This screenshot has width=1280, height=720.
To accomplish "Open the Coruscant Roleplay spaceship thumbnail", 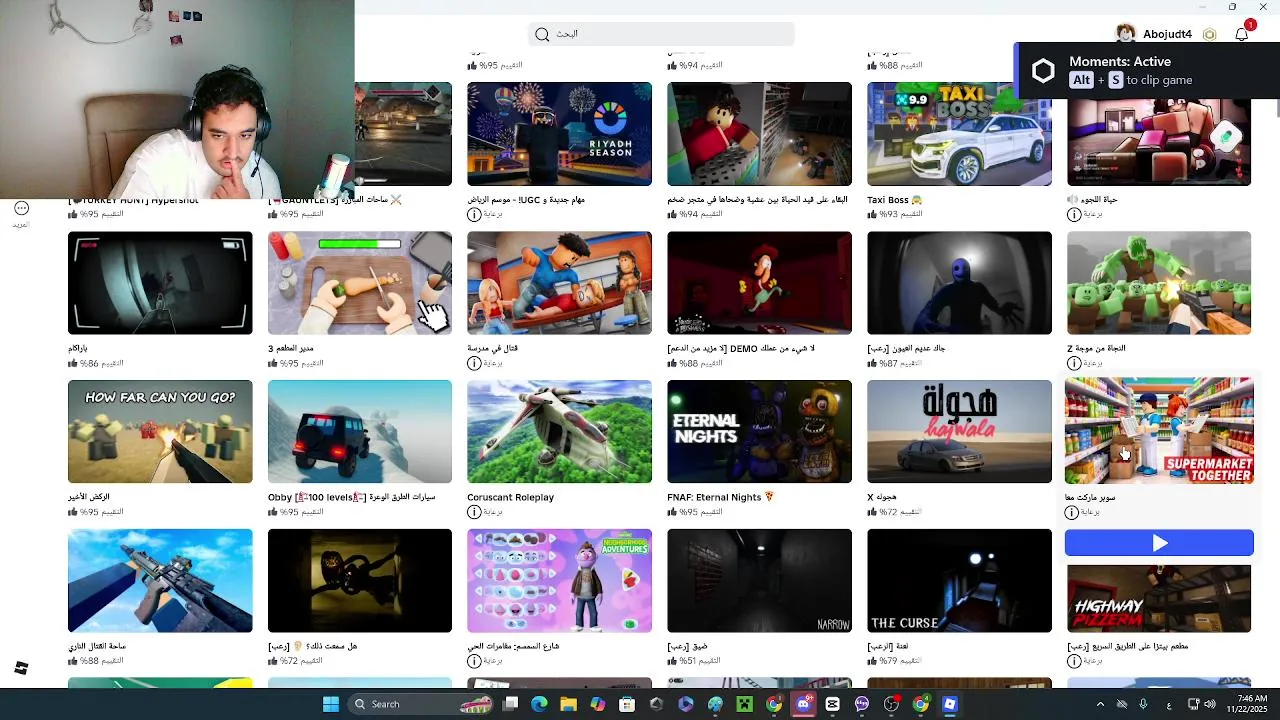I will click(559, 432).
